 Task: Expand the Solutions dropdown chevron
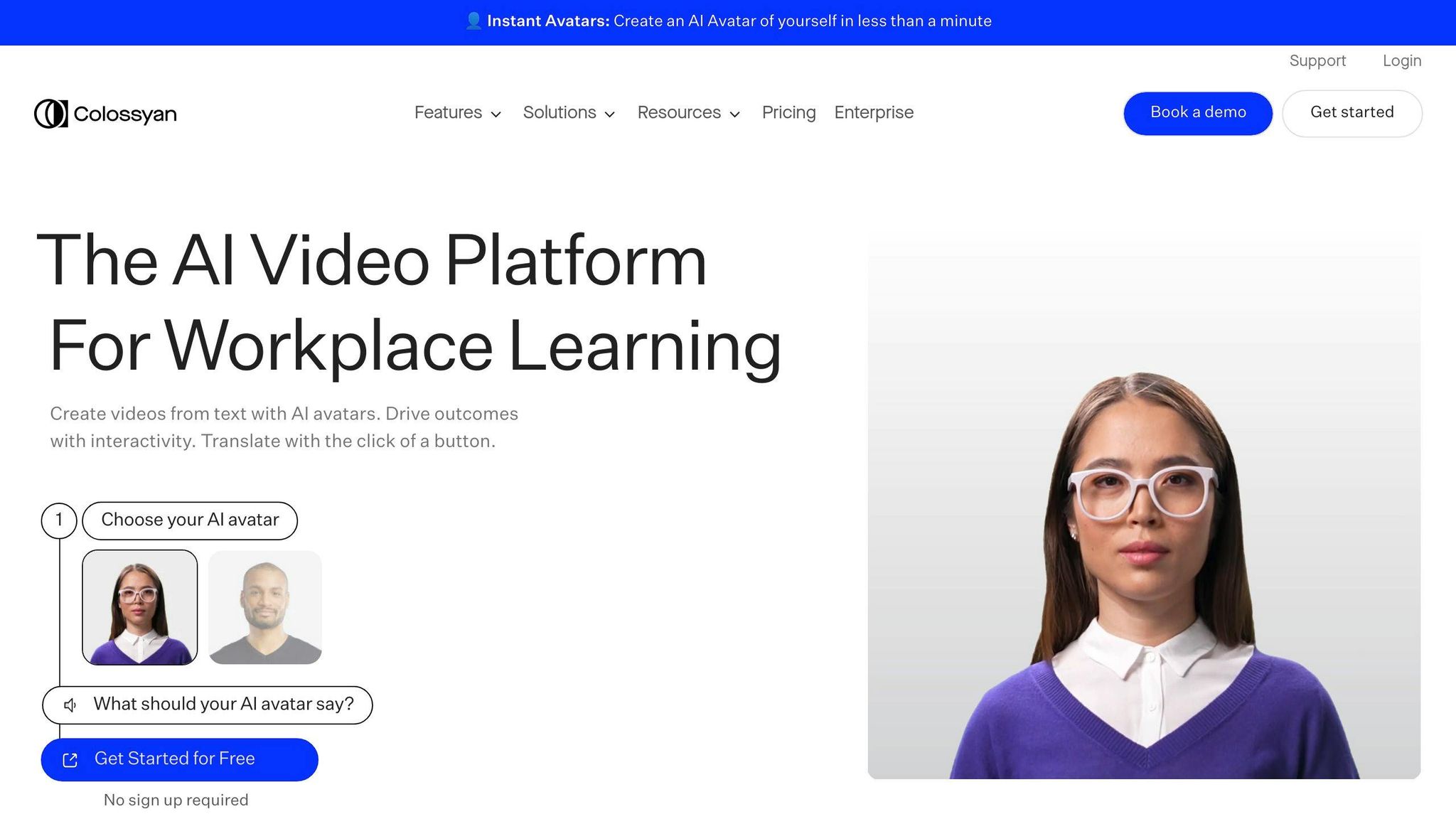click(609, 114)
